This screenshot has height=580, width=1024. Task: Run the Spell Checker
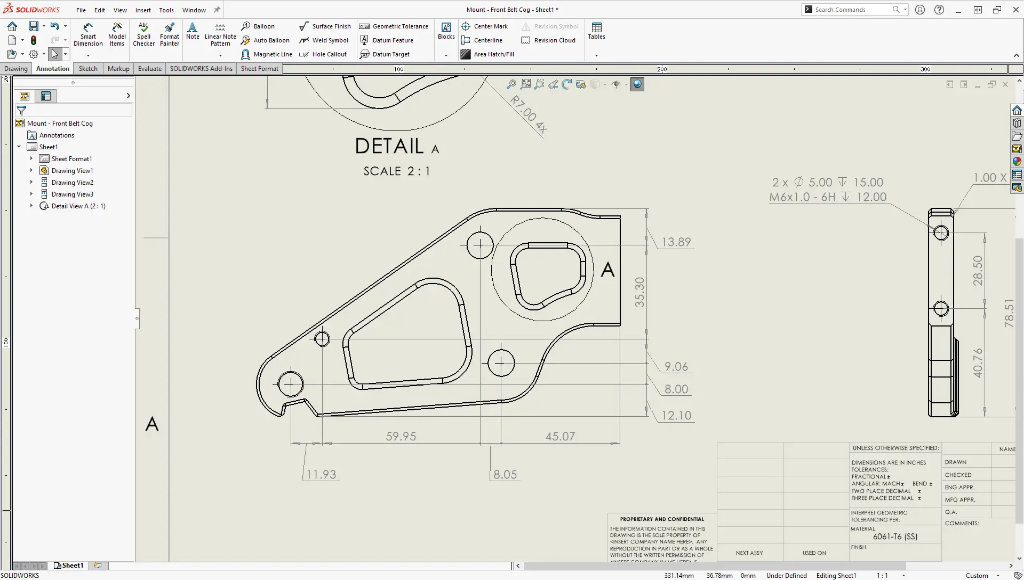pyautogui.click(x=143, y=34)
